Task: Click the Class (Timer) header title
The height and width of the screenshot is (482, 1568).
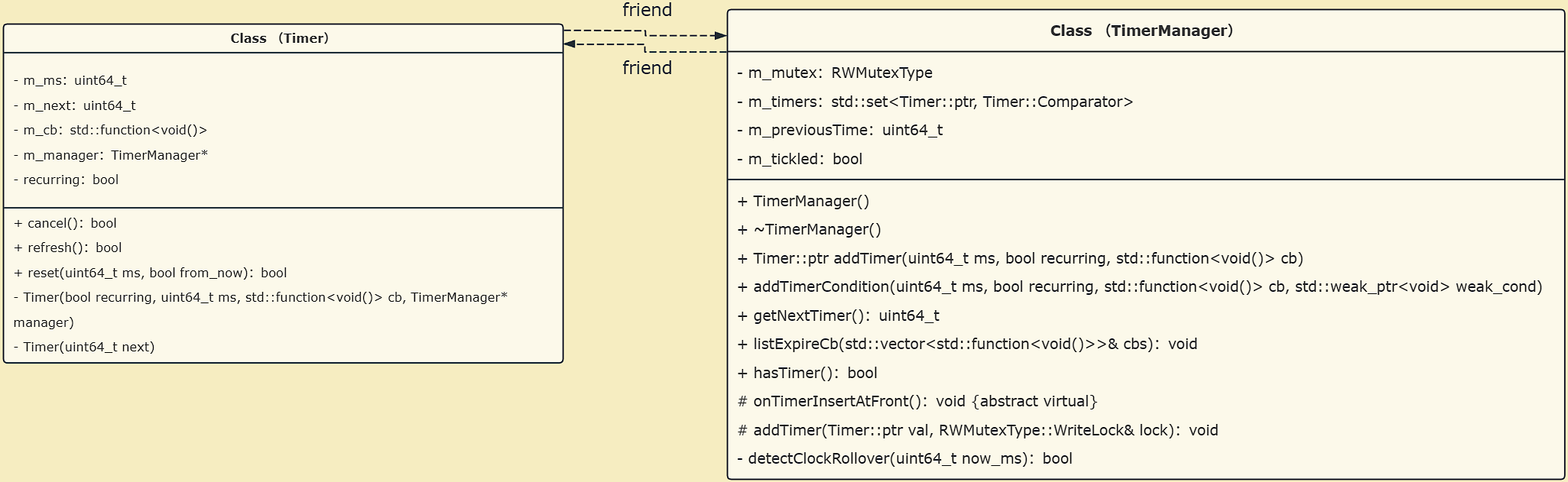Action: (x=280, y=38)
